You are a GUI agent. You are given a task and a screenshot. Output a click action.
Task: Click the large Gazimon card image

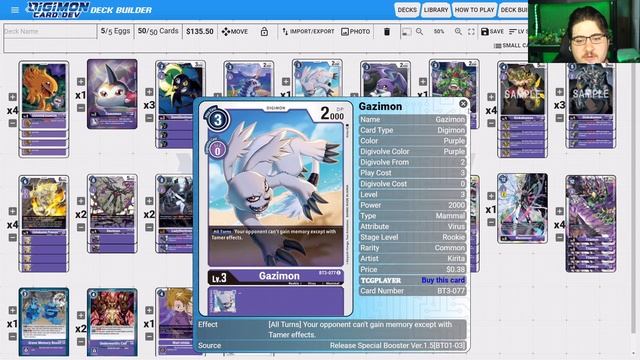(x=275, y=208)
